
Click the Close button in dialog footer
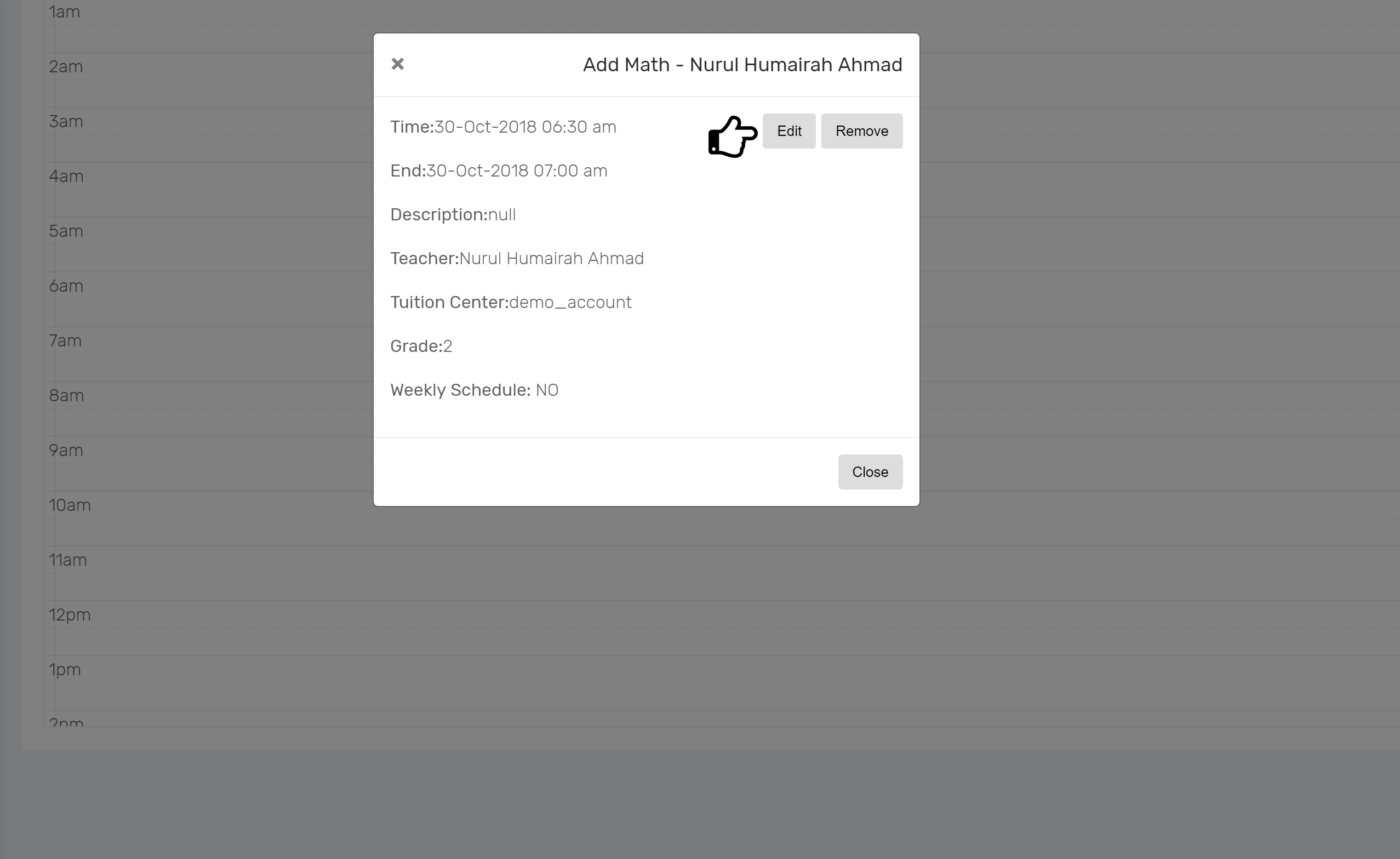click(870, 472)
